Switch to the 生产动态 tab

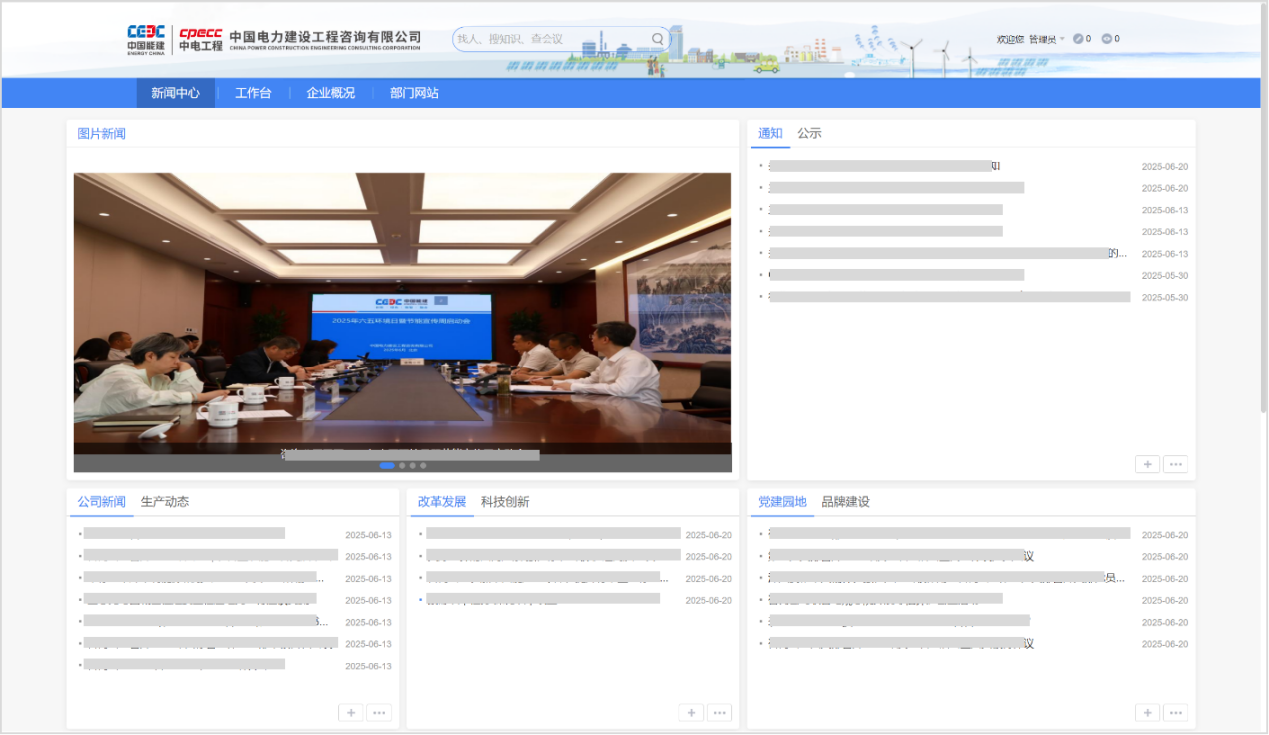pyautogui.click(x=165, y=502)
